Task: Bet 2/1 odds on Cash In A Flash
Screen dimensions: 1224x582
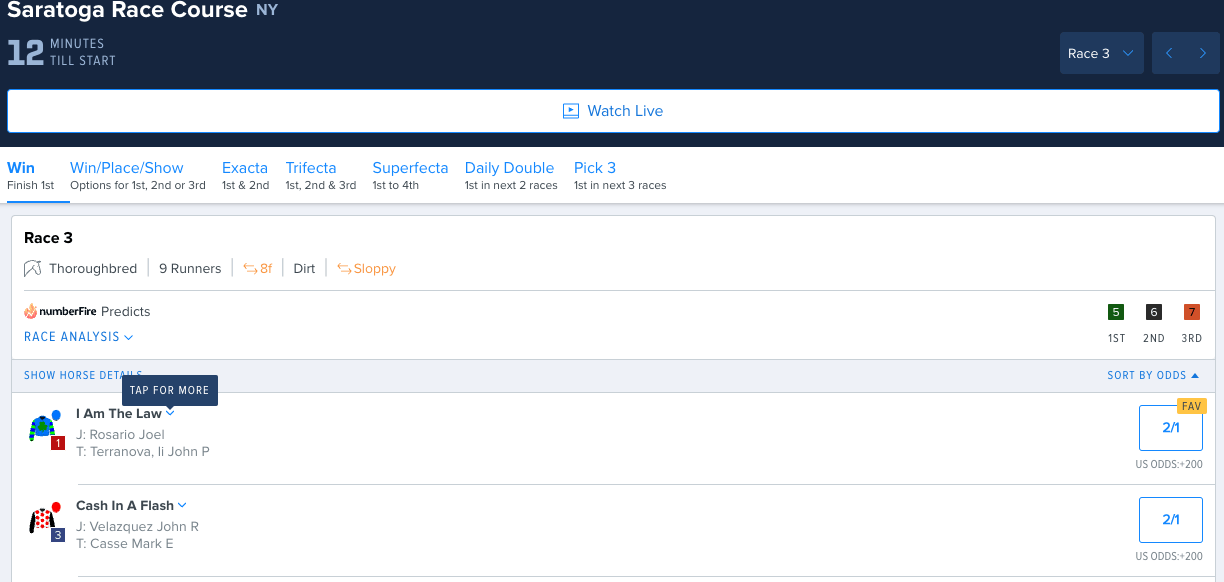Action: (x=1171, y=520)
